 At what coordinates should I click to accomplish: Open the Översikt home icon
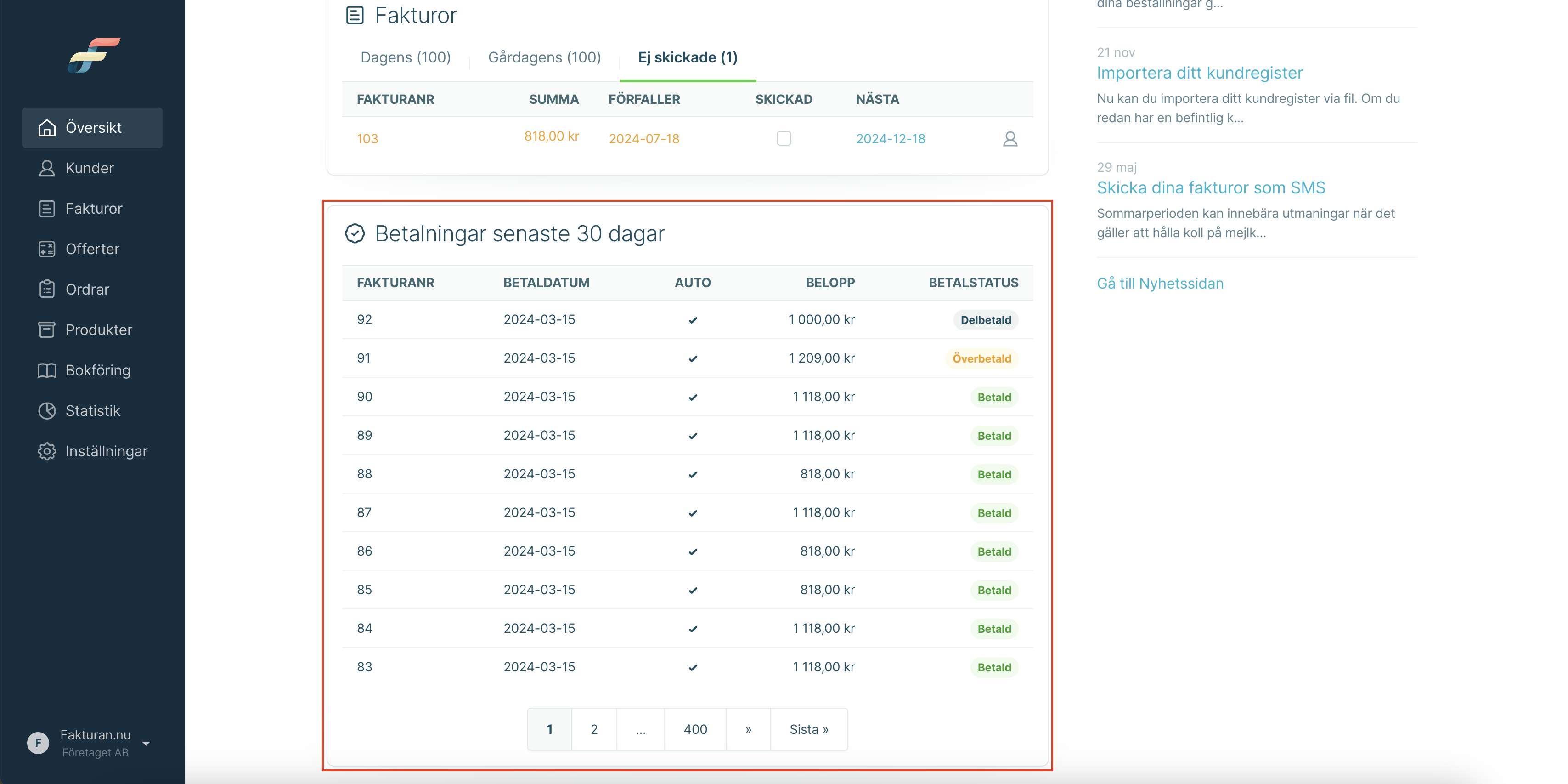(47, 128)
